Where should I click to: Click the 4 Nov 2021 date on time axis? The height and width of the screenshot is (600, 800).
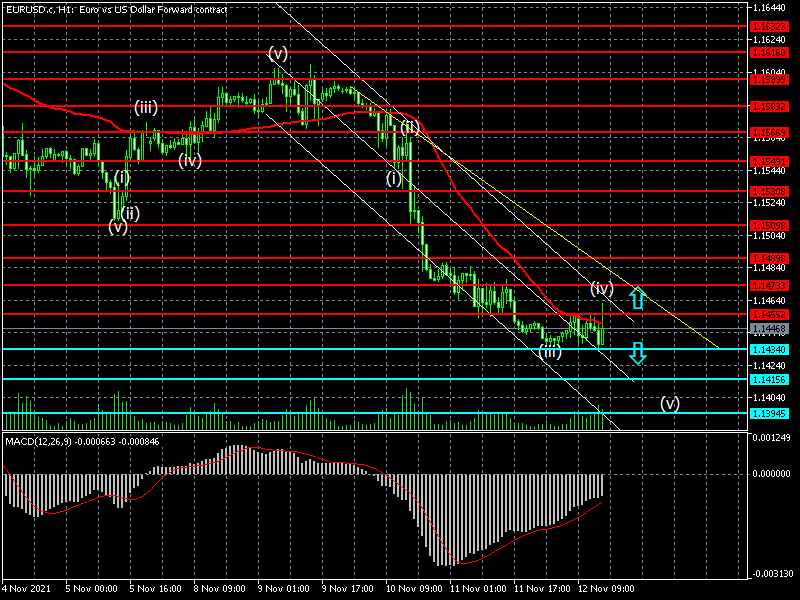(26, 589)
